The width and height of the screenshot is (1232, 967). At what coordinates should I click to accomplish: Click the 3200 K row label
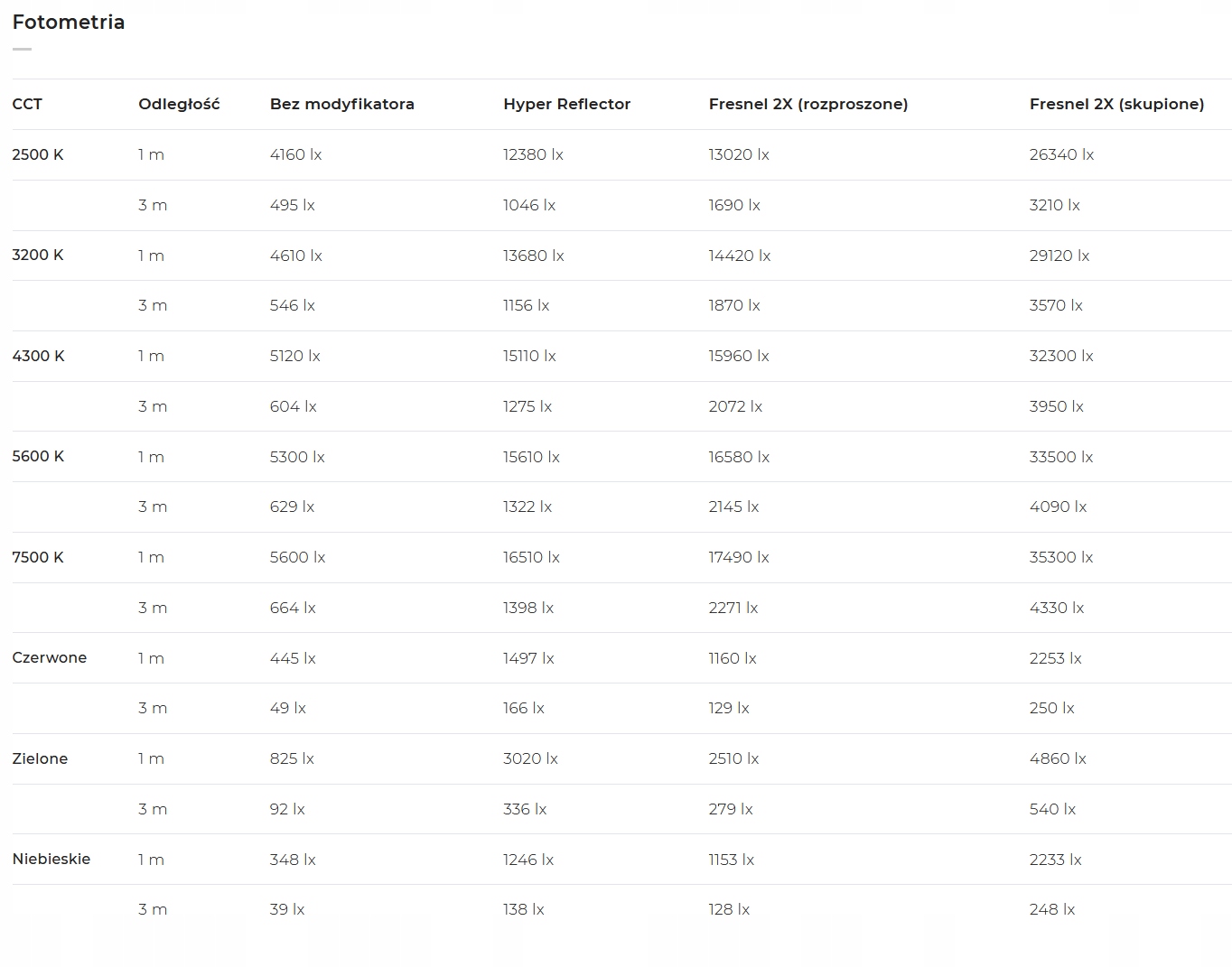coord(38,255)
